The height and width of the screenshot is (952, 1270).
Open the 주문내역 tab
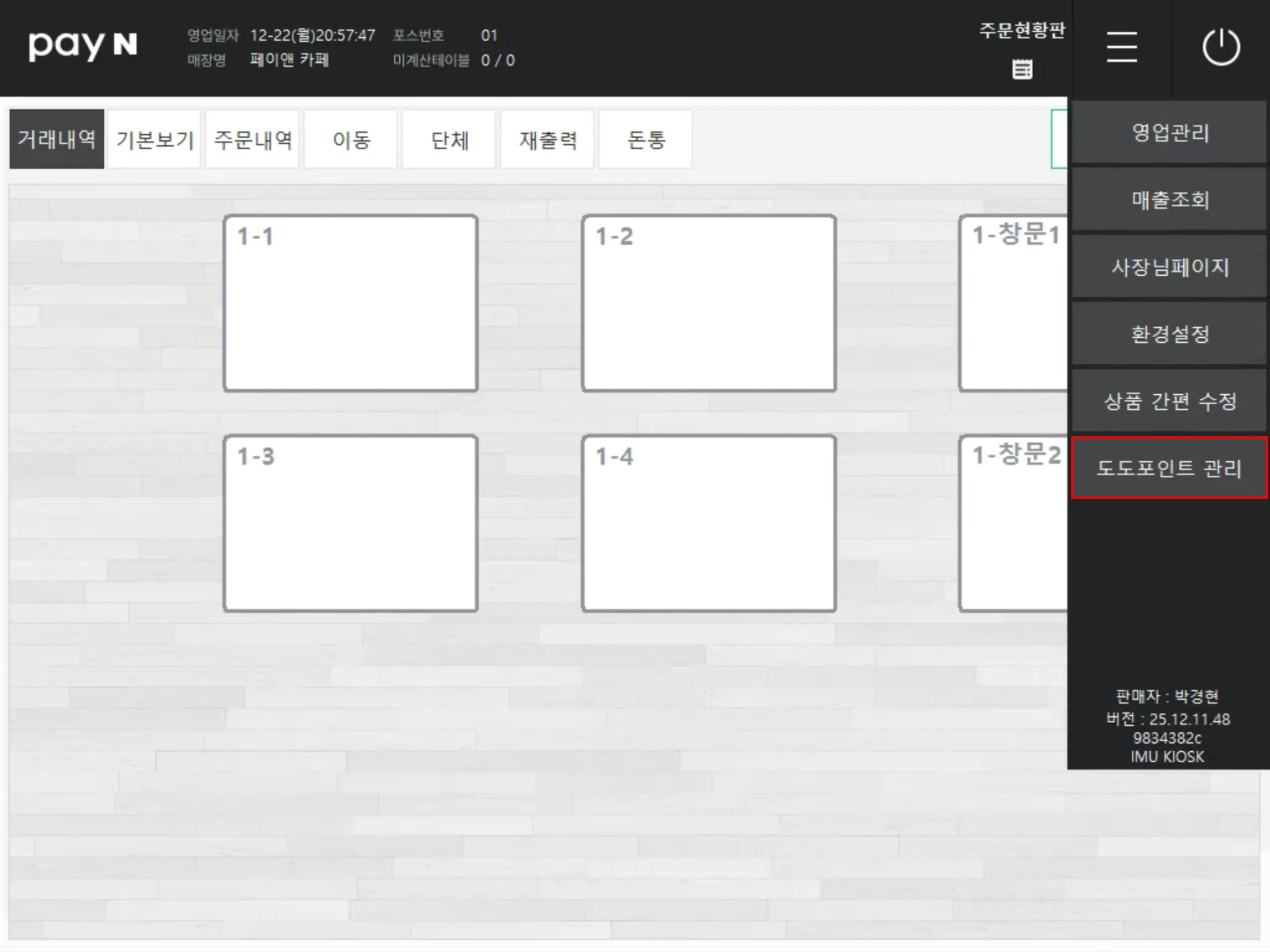[x=252, y=139]
